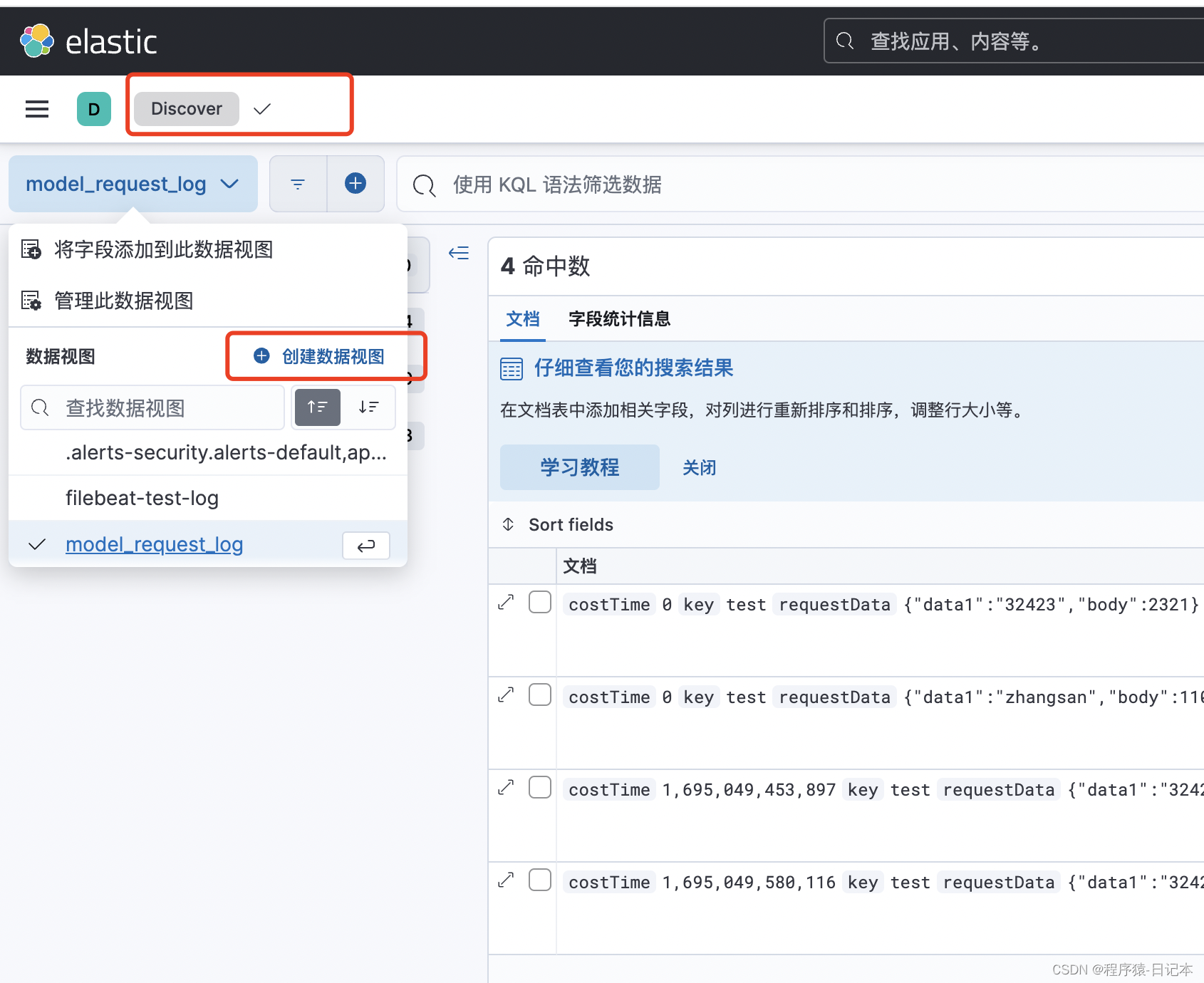Check the row with data1 zhangsan

[x=540, y=695]
